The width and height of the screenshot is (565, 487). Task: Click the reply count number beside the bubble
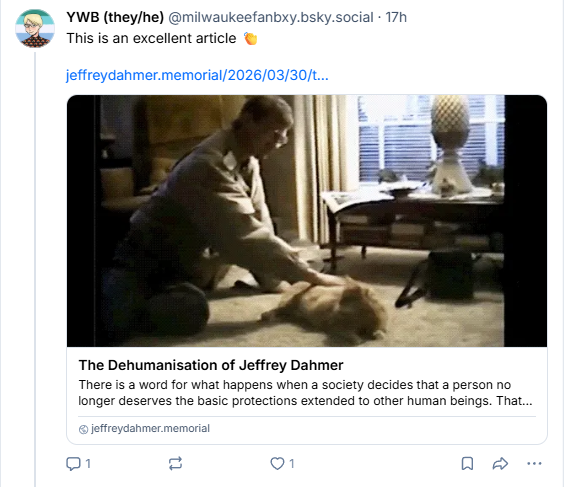88,464
